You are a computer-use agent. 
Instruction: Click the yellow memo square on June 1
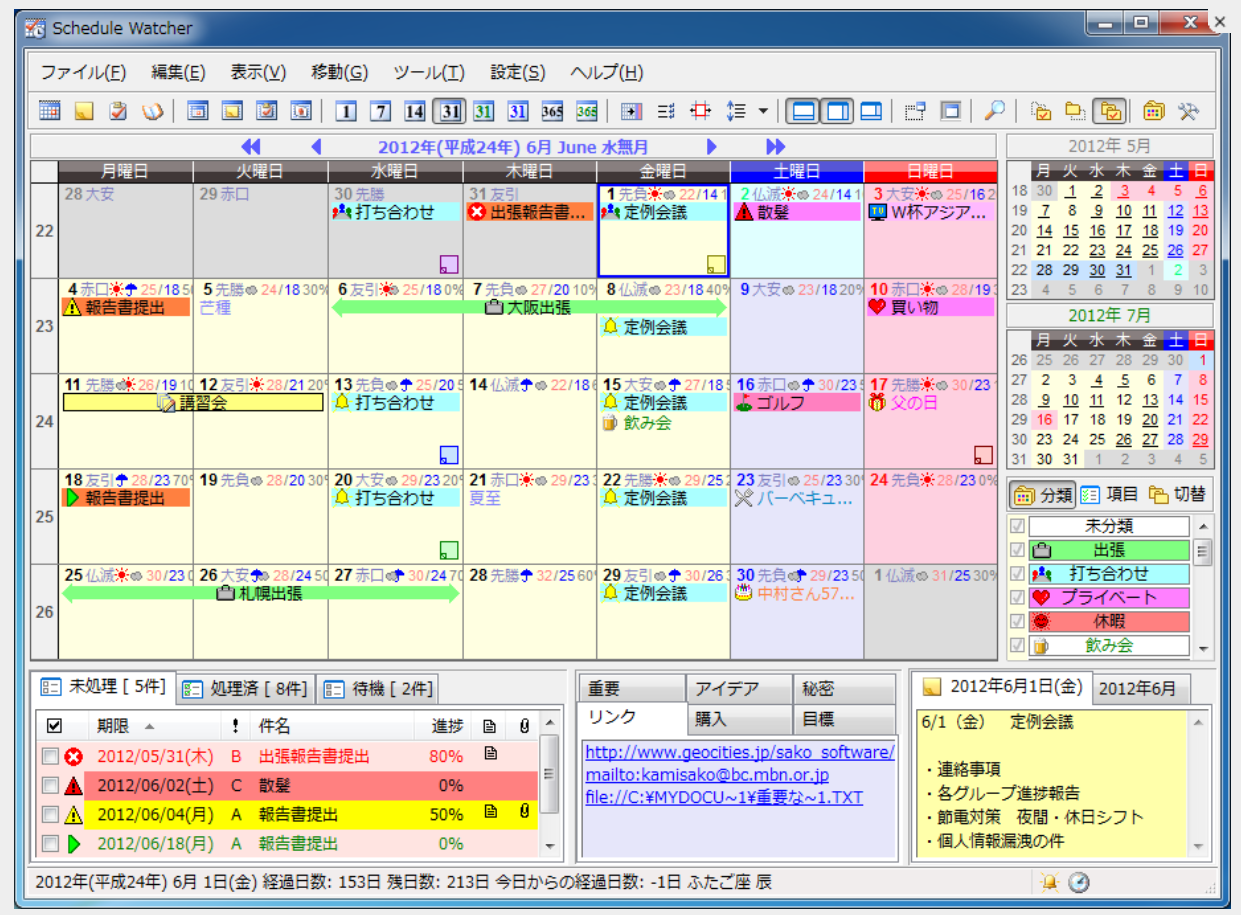coord(716,264)
